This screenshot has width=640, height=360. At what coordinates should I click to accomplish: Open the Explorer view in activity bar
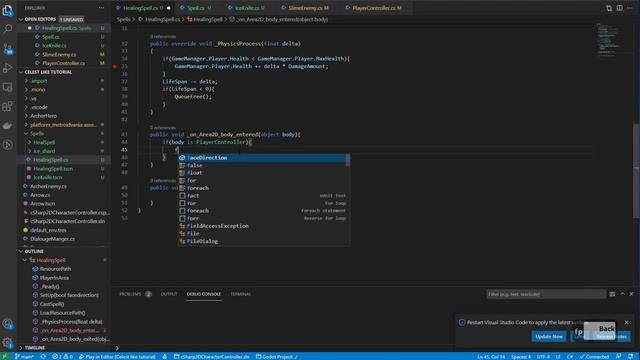(x=7, y=10)
